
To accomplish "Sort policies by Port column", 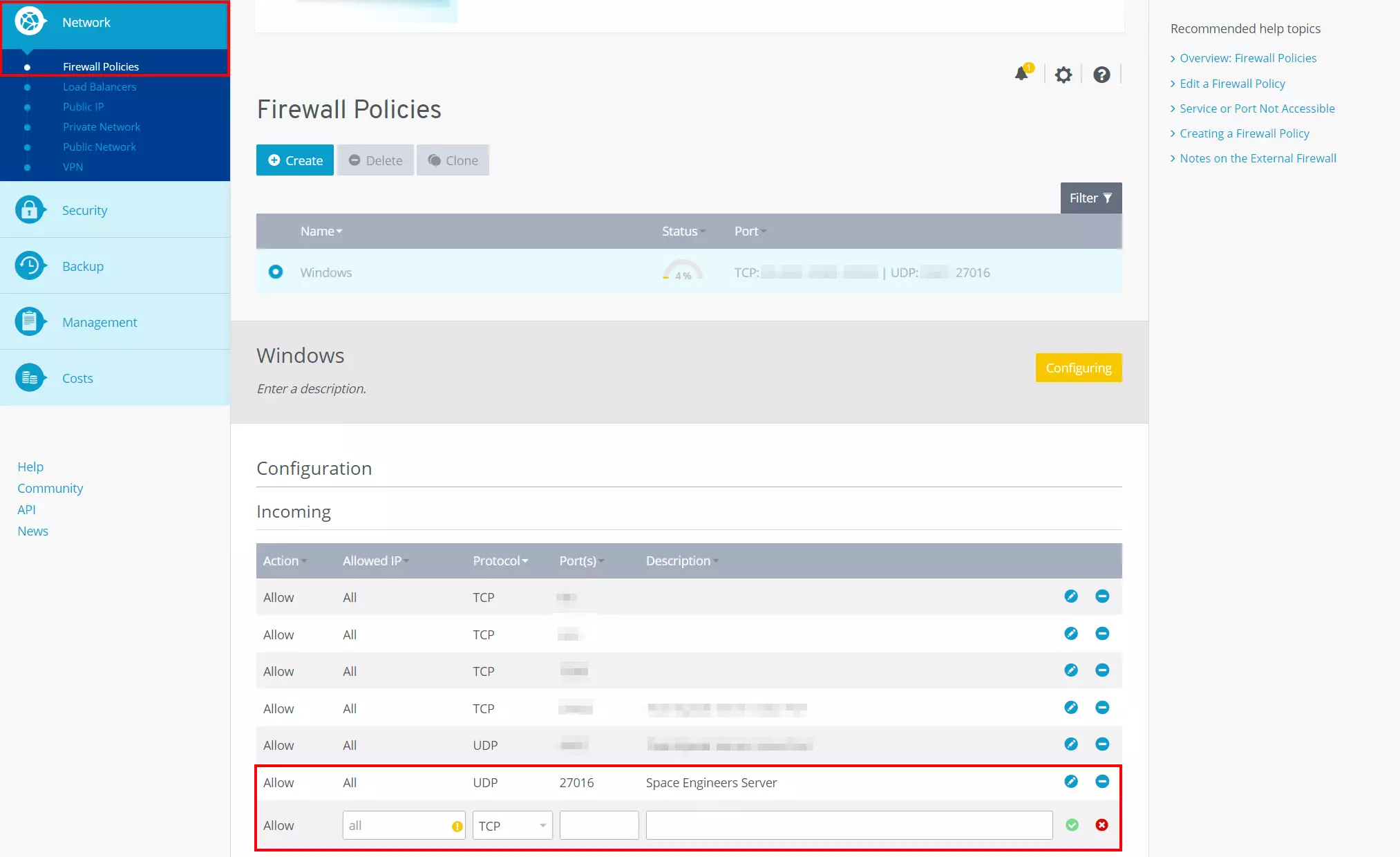I will click(x=750, y=231).
